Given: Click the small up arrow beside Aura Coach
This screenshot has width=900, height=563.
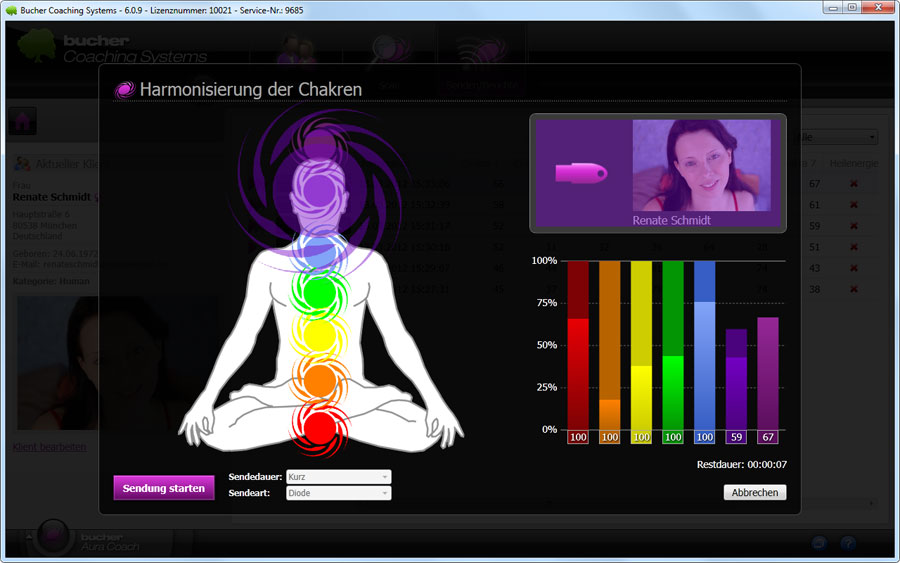Looking at the screenshot, I should tap(29, 537).
